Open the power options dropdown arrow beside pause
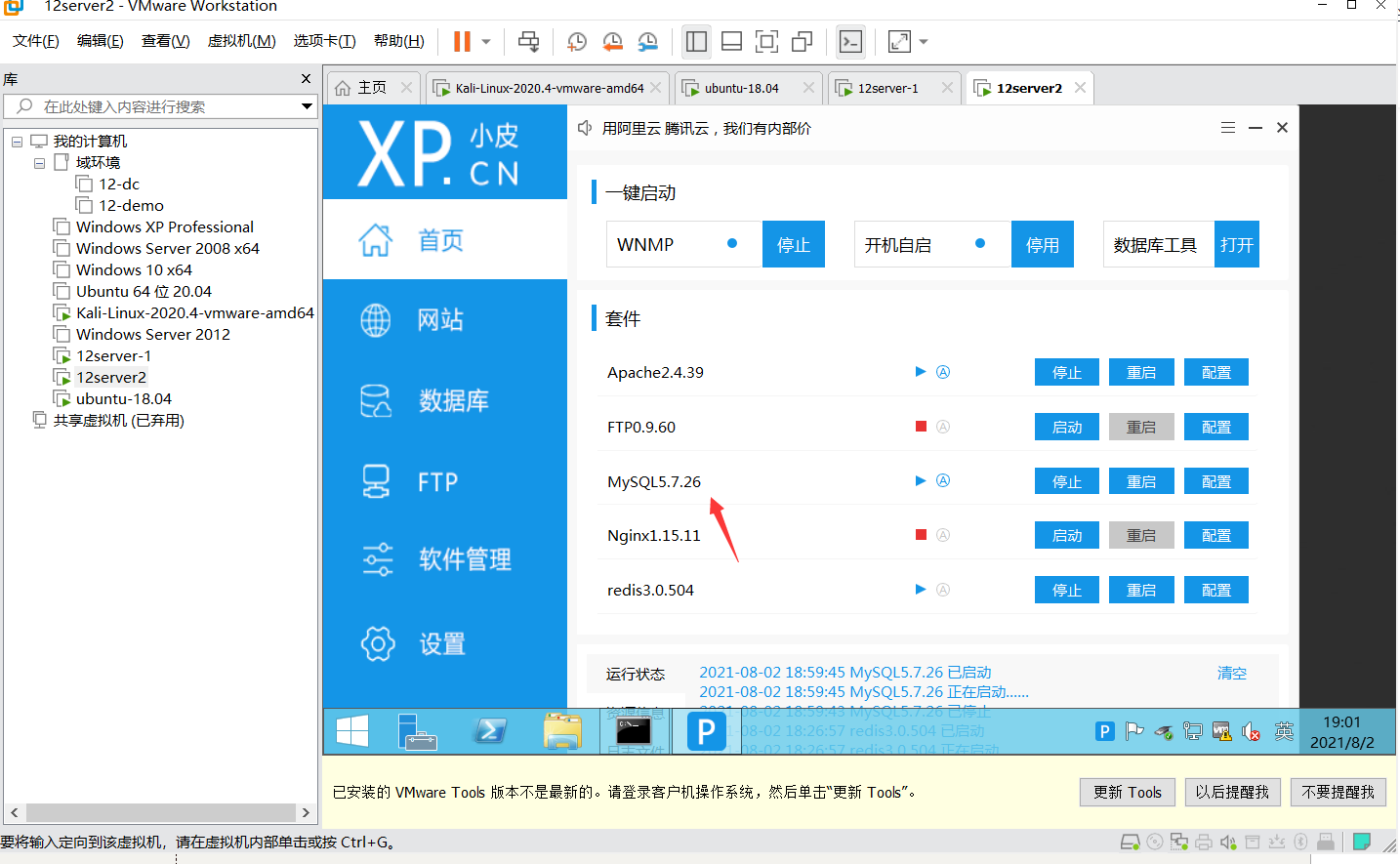 [486, 42]
